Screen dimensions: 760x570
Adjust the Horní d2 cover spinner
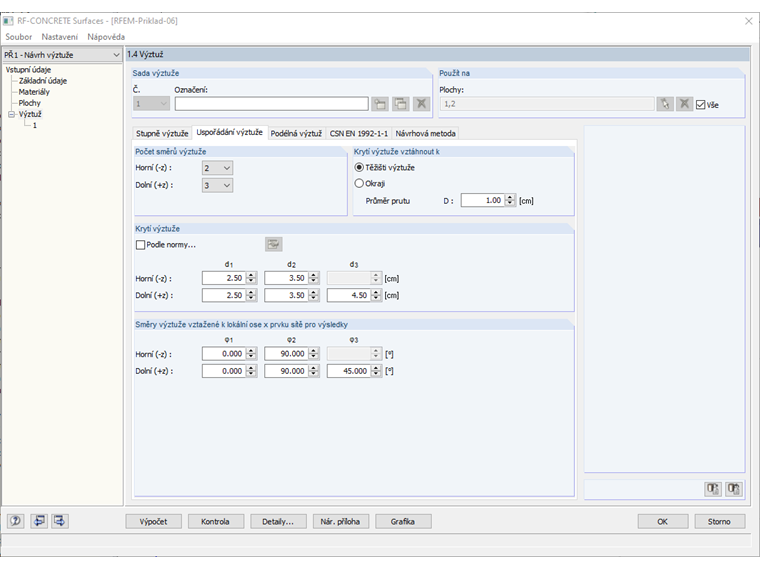click(314, 278)
